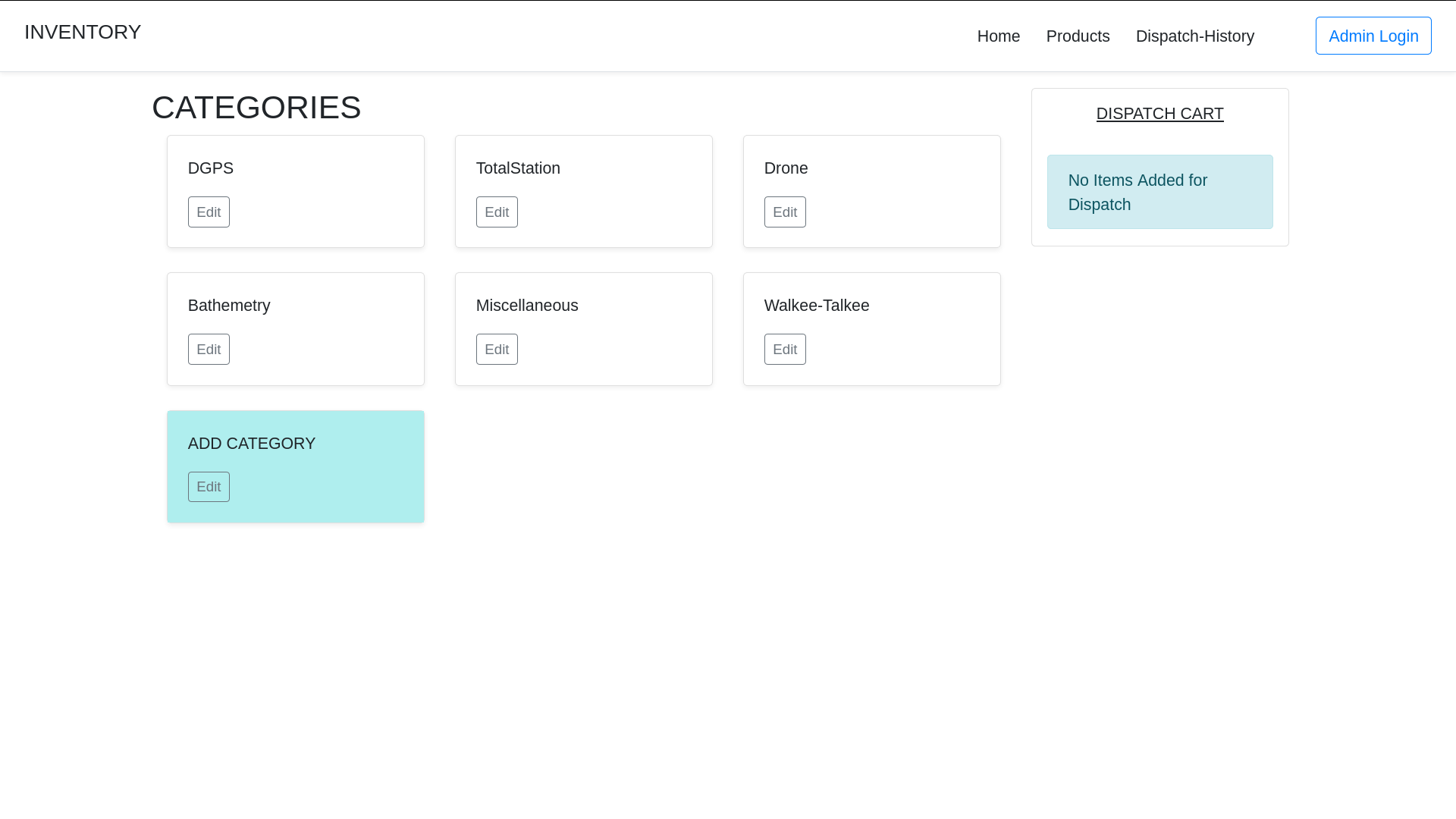Image resolution: width=1456 pixels, height=819 pixels.
Task: Click Edit on the ADD CATEGORY card
Action: coord(209,487)
